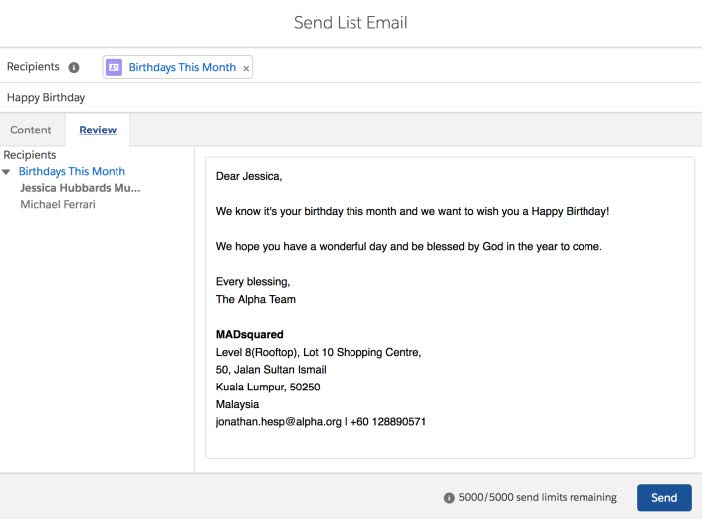The width and height of the screenshot is (702, 519).
Task: Click the empty recipients field to add more
Action: click(x=475, y=67)
